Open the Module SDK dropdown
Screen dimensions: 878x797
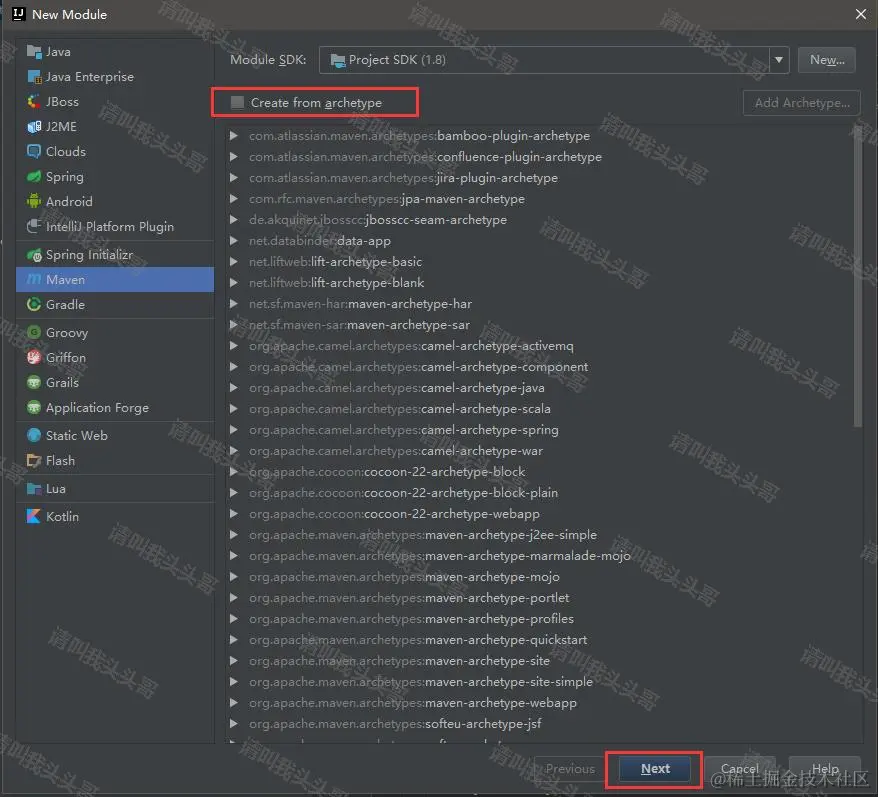coord(779,59)
